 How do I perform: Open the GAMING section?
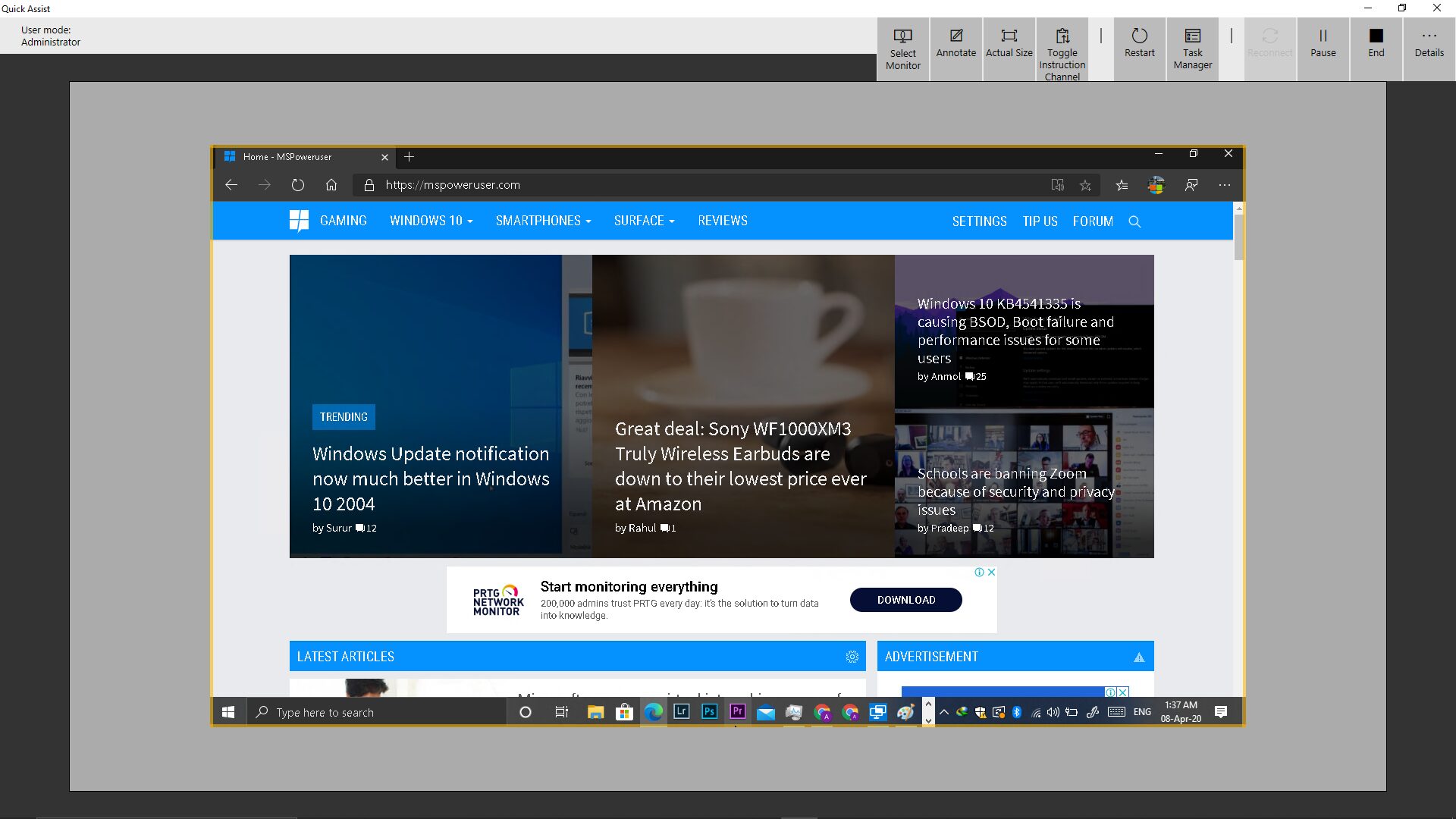coord(343,221)
